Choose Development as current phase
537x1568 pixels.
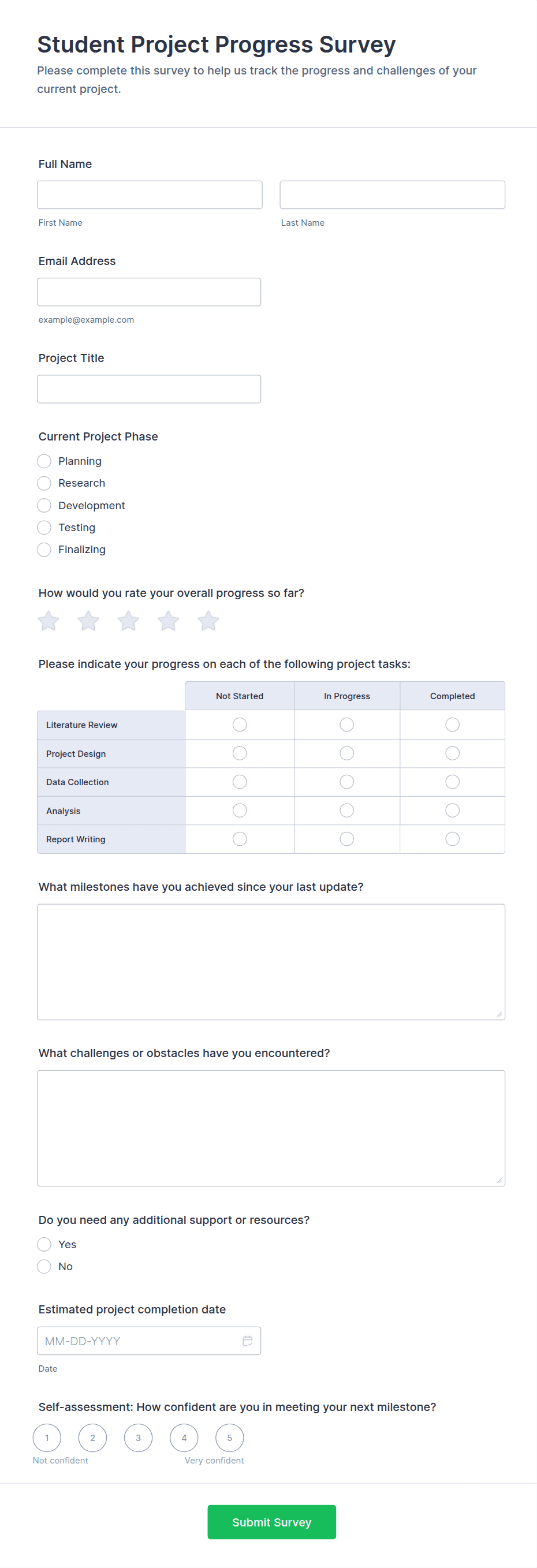[x=44, y=505]
